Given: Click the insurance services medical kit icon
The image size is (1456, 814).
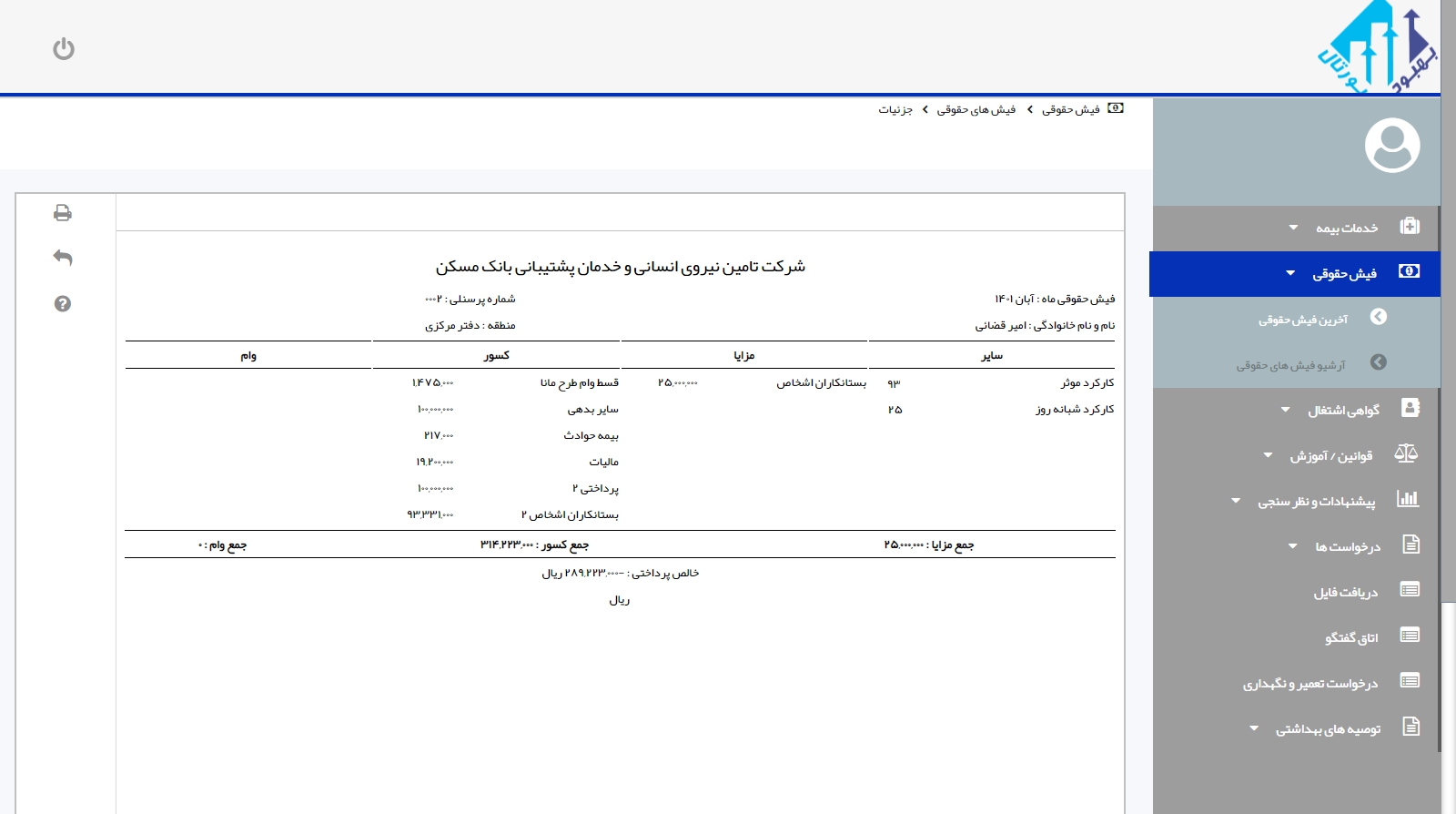Looking at the screenshot, I should (x=1410, y=227).
